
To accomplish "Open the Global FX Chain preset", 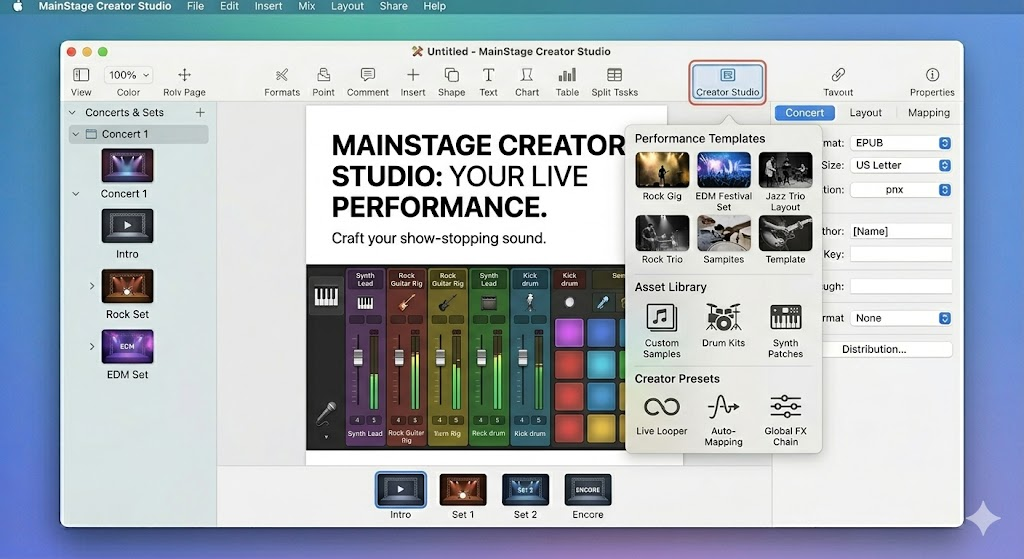I will pos(785,407).
